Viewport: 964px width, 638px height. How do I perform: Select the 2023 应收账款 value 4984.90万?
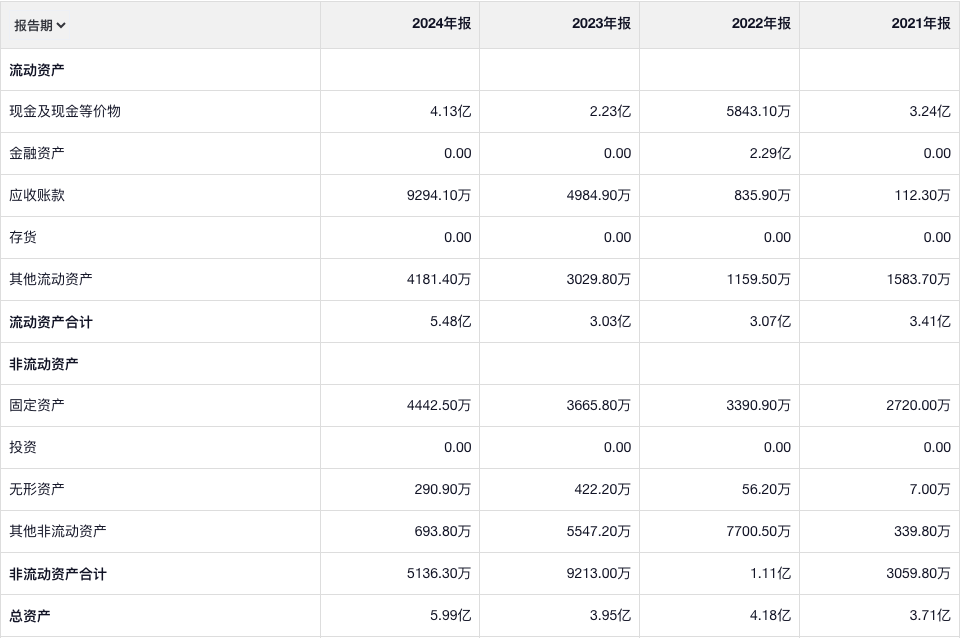598,196
